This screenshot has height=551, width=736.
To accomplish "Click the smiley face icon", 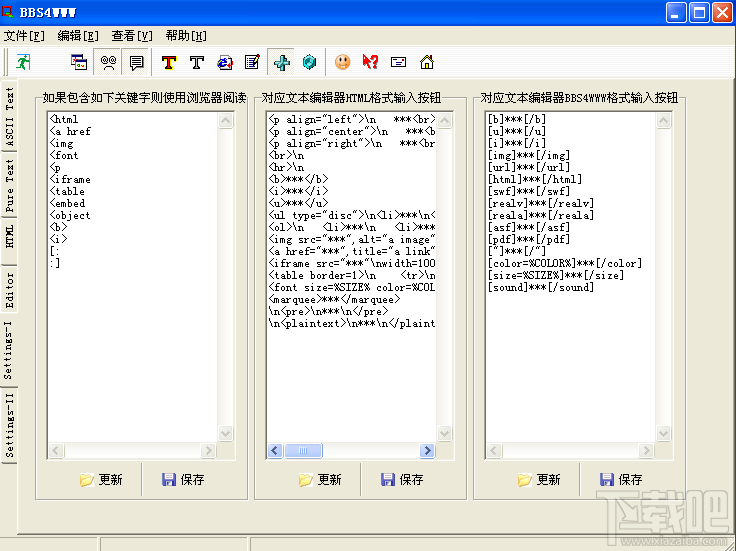I will coord(343,62).
